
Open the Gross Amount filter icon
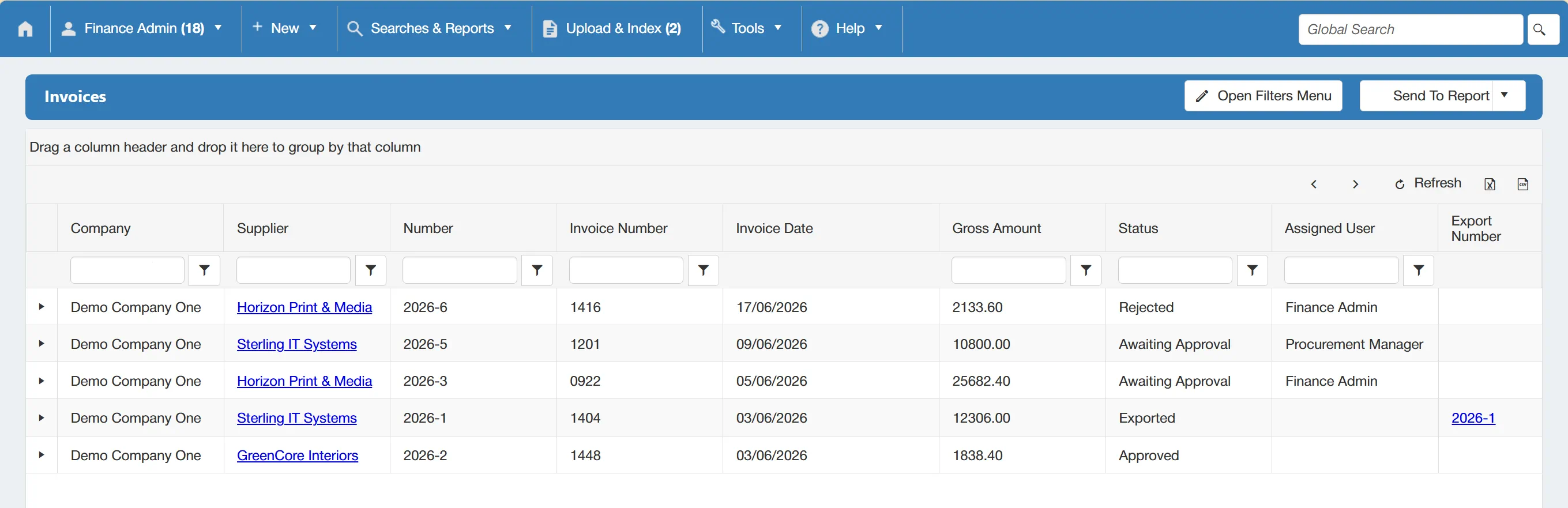click(x=1085, y=270)
